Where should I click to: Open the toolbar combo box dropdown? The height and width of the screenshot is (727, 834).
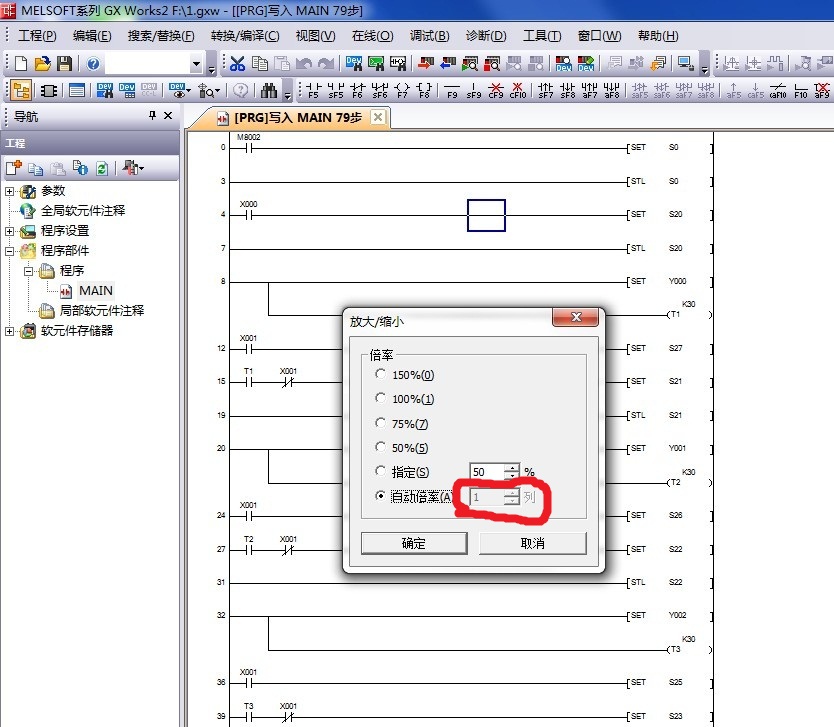click(x=196, y=64)
